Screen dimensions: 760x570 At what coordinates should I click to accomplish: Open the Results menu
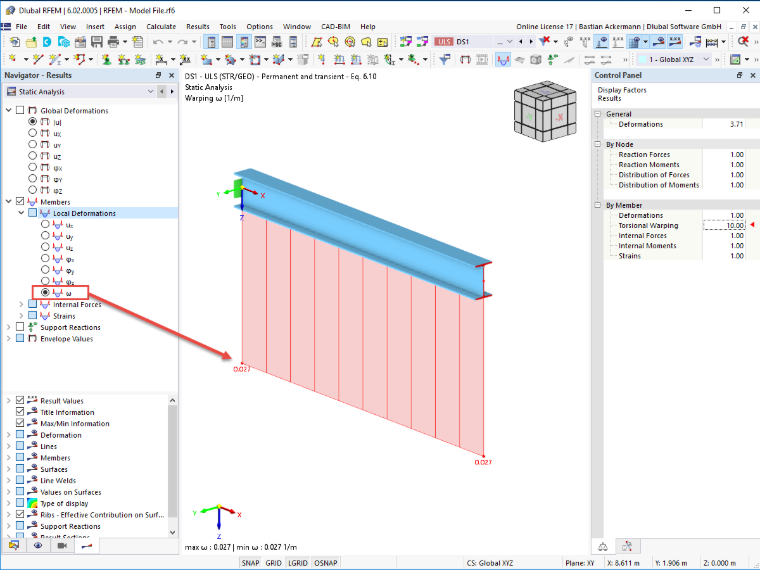point(198,27)
